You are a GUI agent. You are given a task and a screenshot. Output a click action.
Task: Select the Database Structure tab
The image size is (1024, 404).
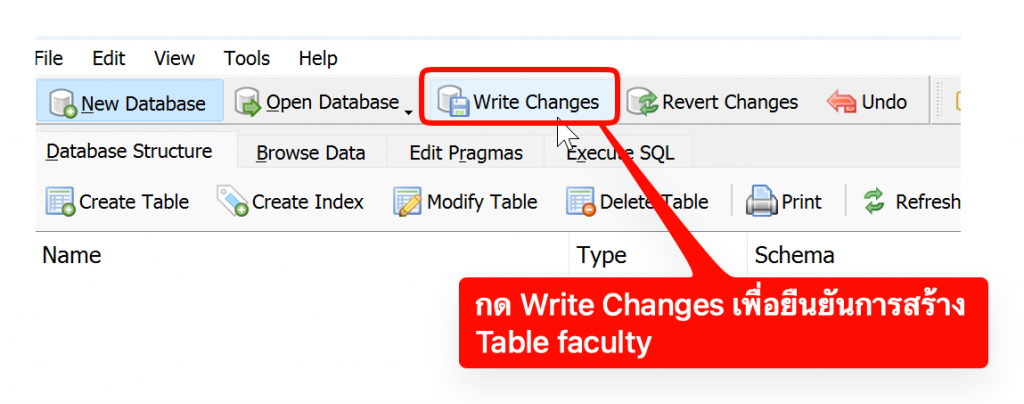[x=129, y=152]
